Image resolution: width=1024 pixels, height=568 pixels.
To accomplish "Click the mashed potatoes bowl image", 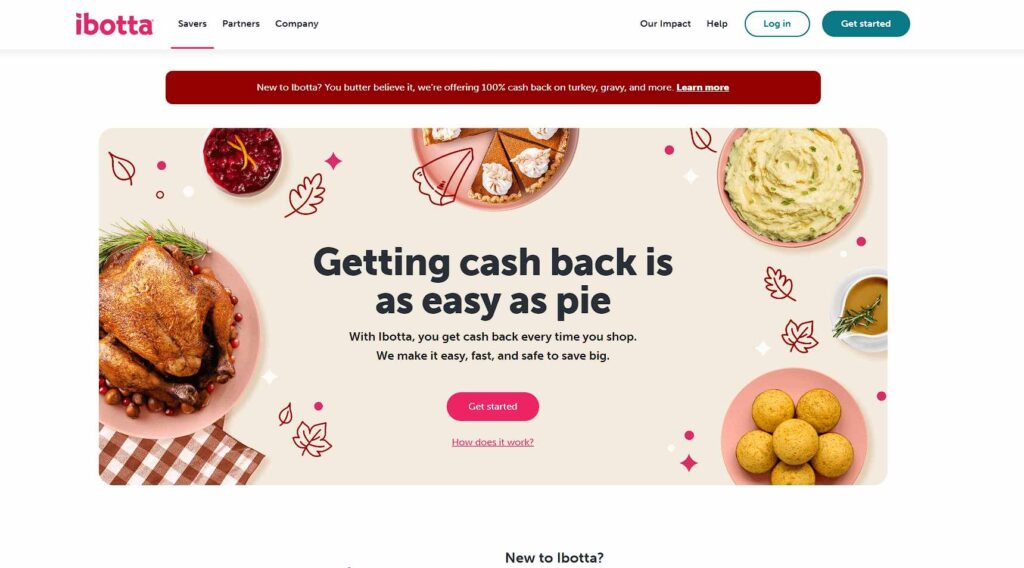I will click(x=792, y=185).
